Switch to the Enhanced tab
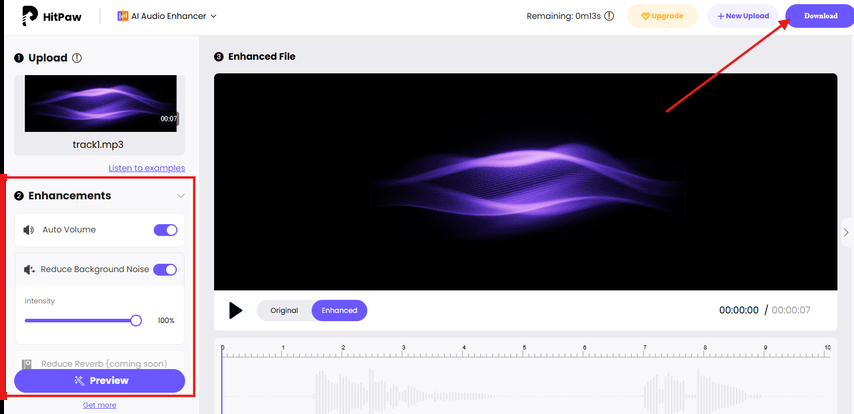This screenshot has height=414, width=854. point(339,310)
